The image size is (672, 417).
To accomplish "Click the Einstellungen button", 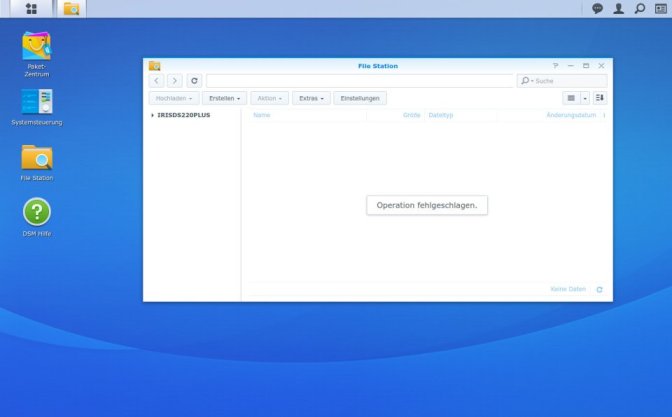I will (360, 98).
